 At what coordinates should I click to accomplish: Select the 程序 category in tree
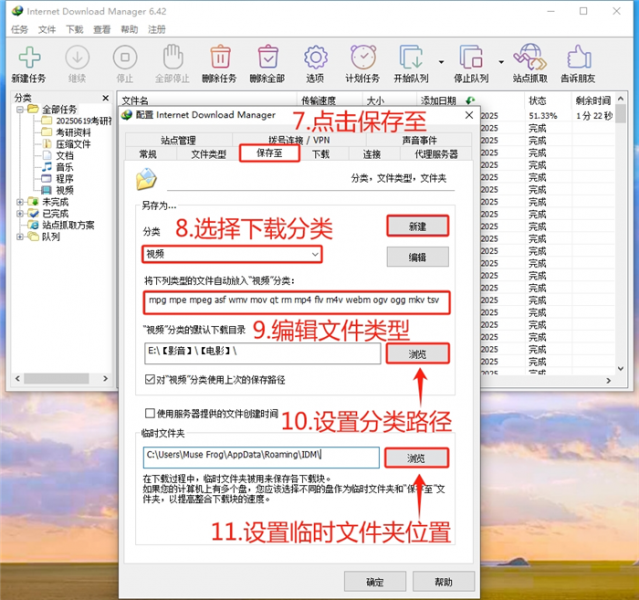[64, 179]
